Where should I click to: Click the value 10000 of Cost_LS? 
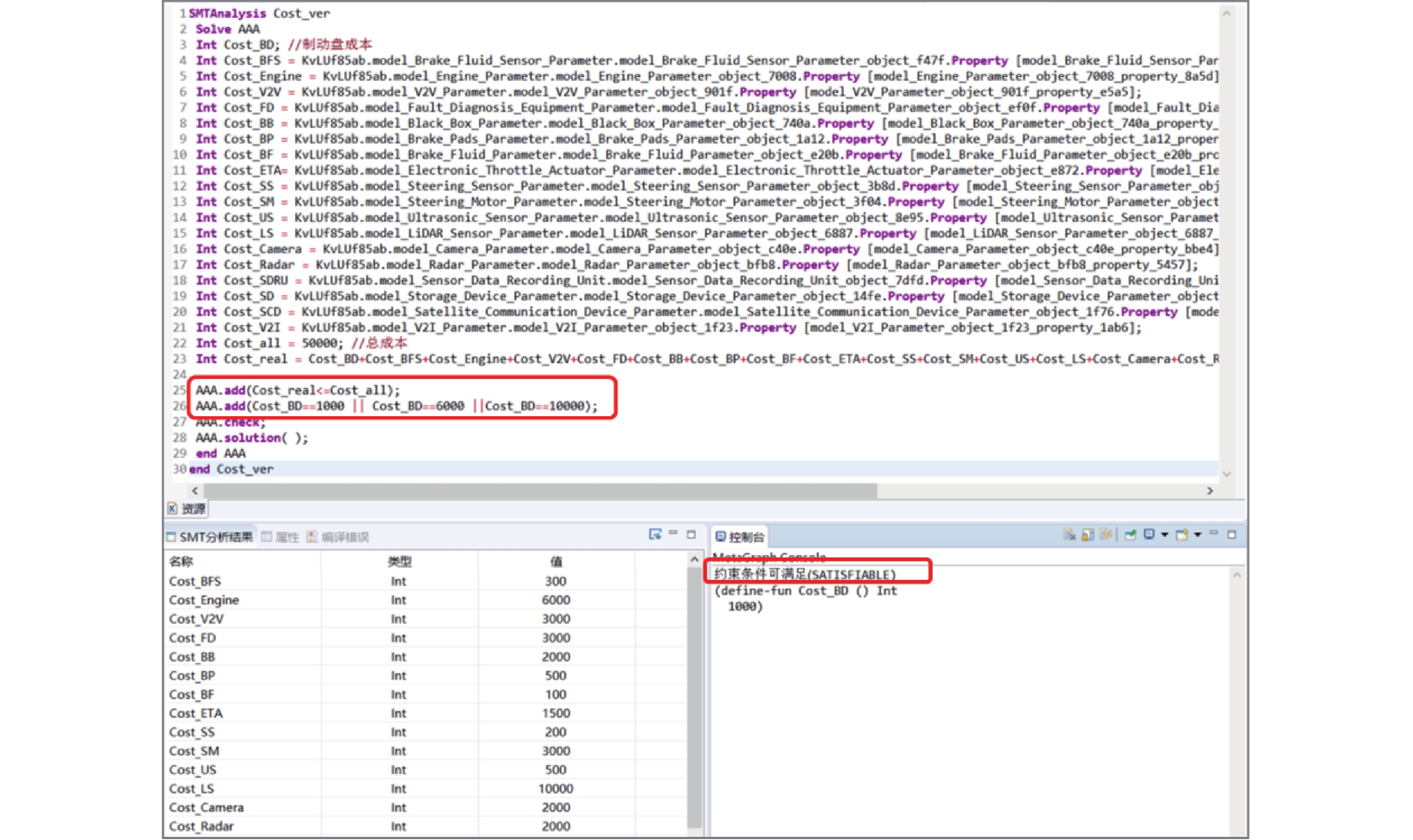click(x=556, y=788)
